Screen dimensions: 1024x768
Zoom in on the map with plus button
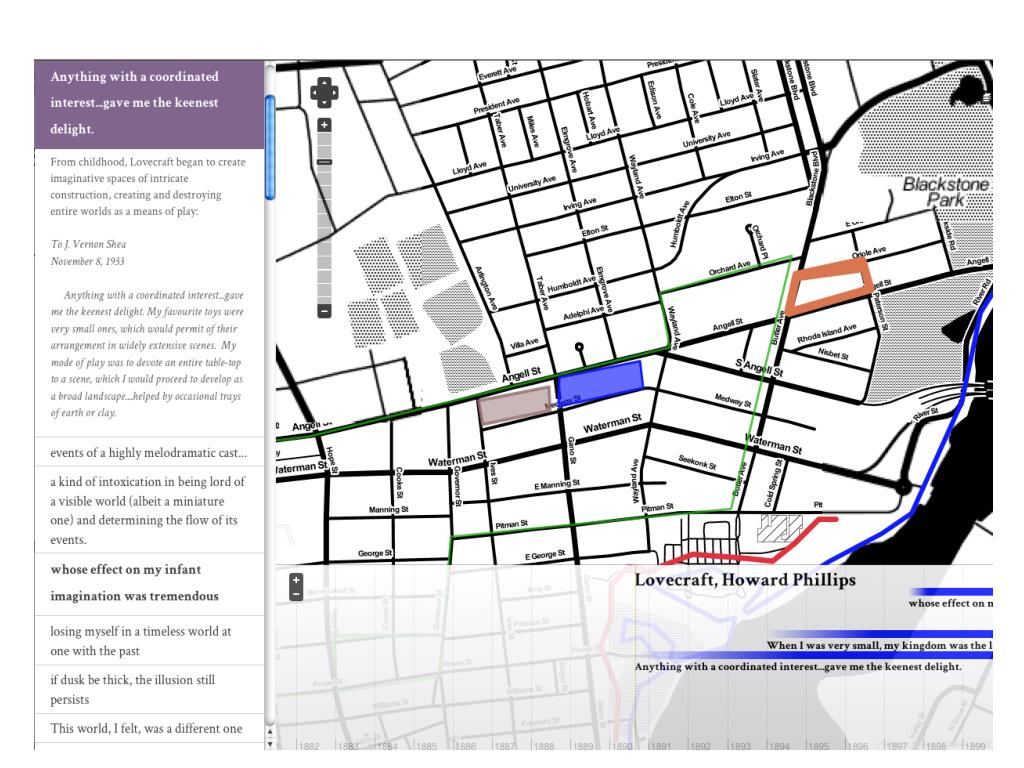tap(325, 125)
